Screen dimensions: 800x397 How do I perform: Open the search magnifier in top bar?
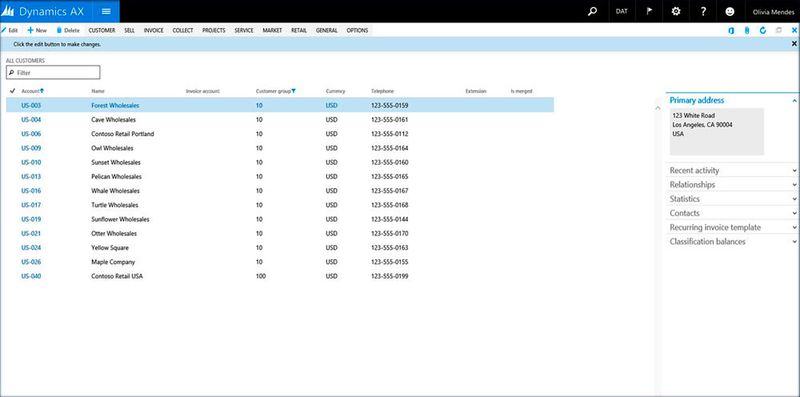pyautogui.click(x=592, y=11)
